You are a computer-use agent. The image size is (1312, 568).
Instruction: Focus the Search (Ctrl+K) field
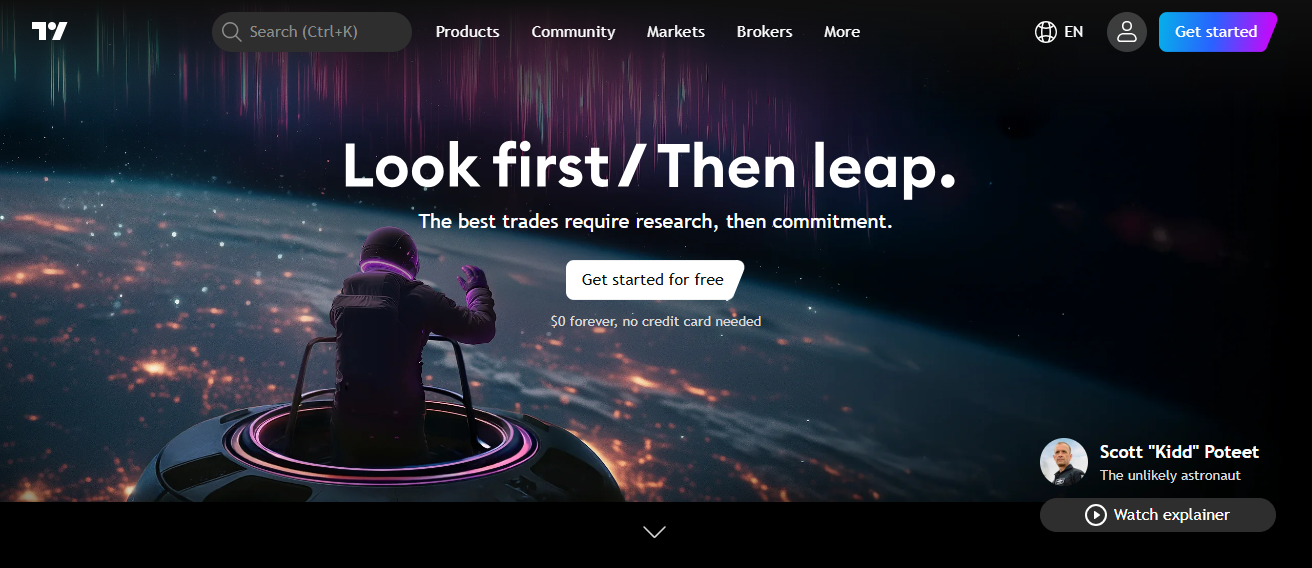(x=312, y=32)
